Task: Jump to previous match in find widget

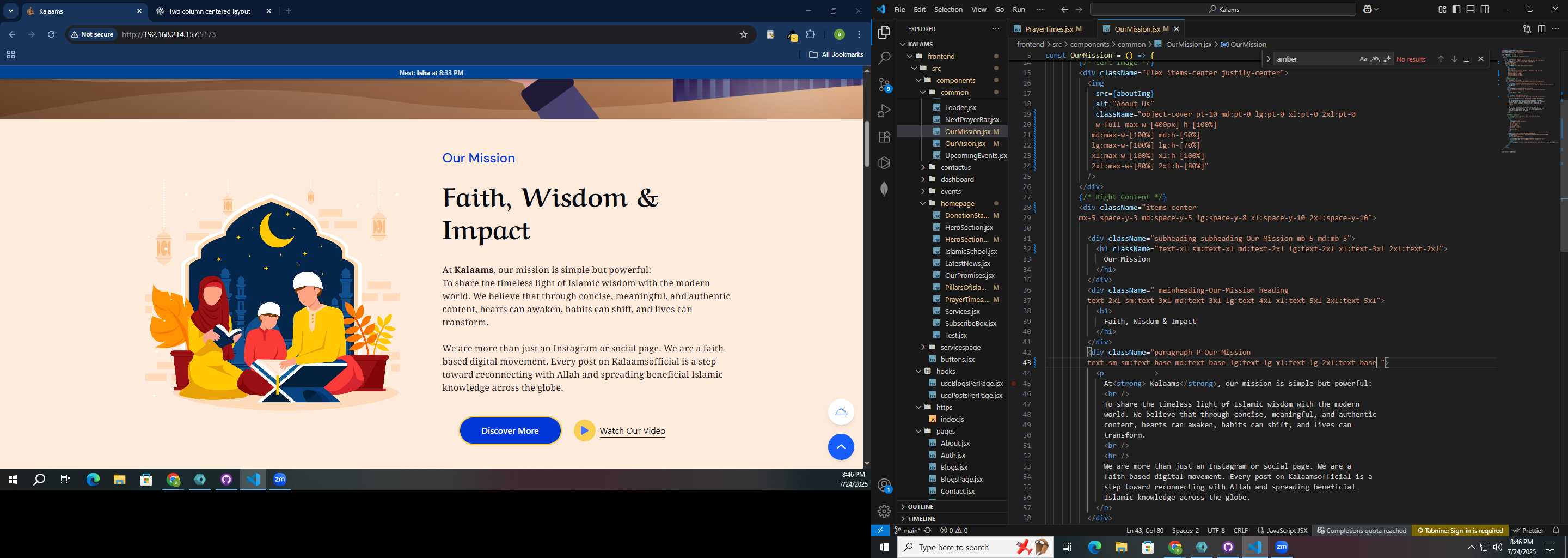Action: [x=1440, y=59]
